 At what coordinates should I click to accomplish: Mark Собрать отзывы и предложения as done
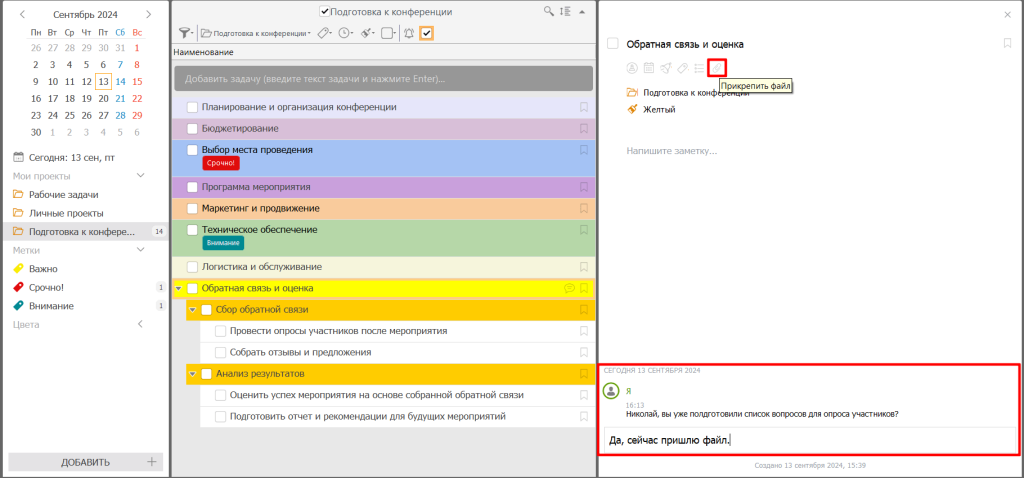click(x=221, y=352)
